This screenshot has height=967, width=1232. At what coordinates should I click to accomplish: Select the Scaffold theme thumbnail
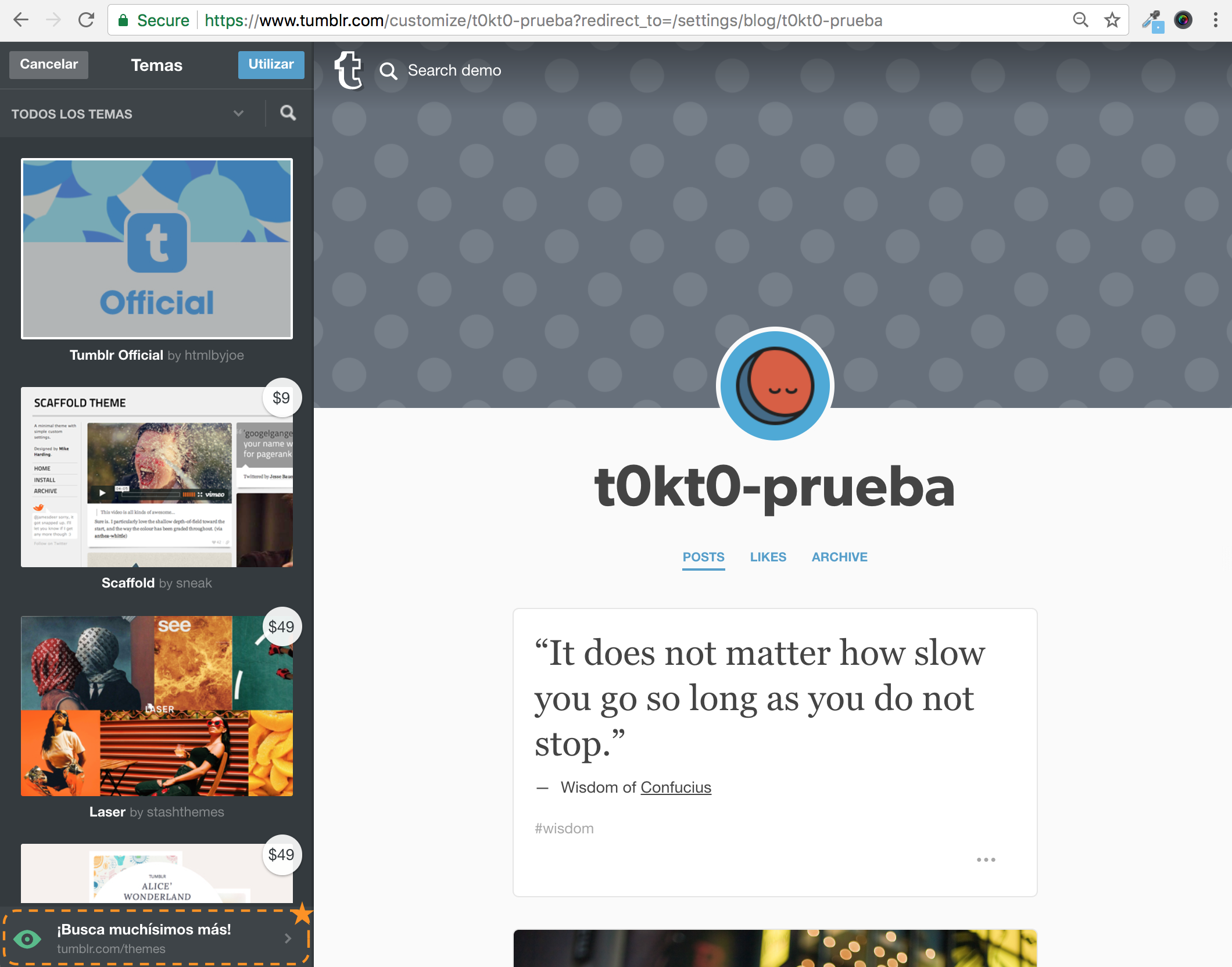(157, 477)
